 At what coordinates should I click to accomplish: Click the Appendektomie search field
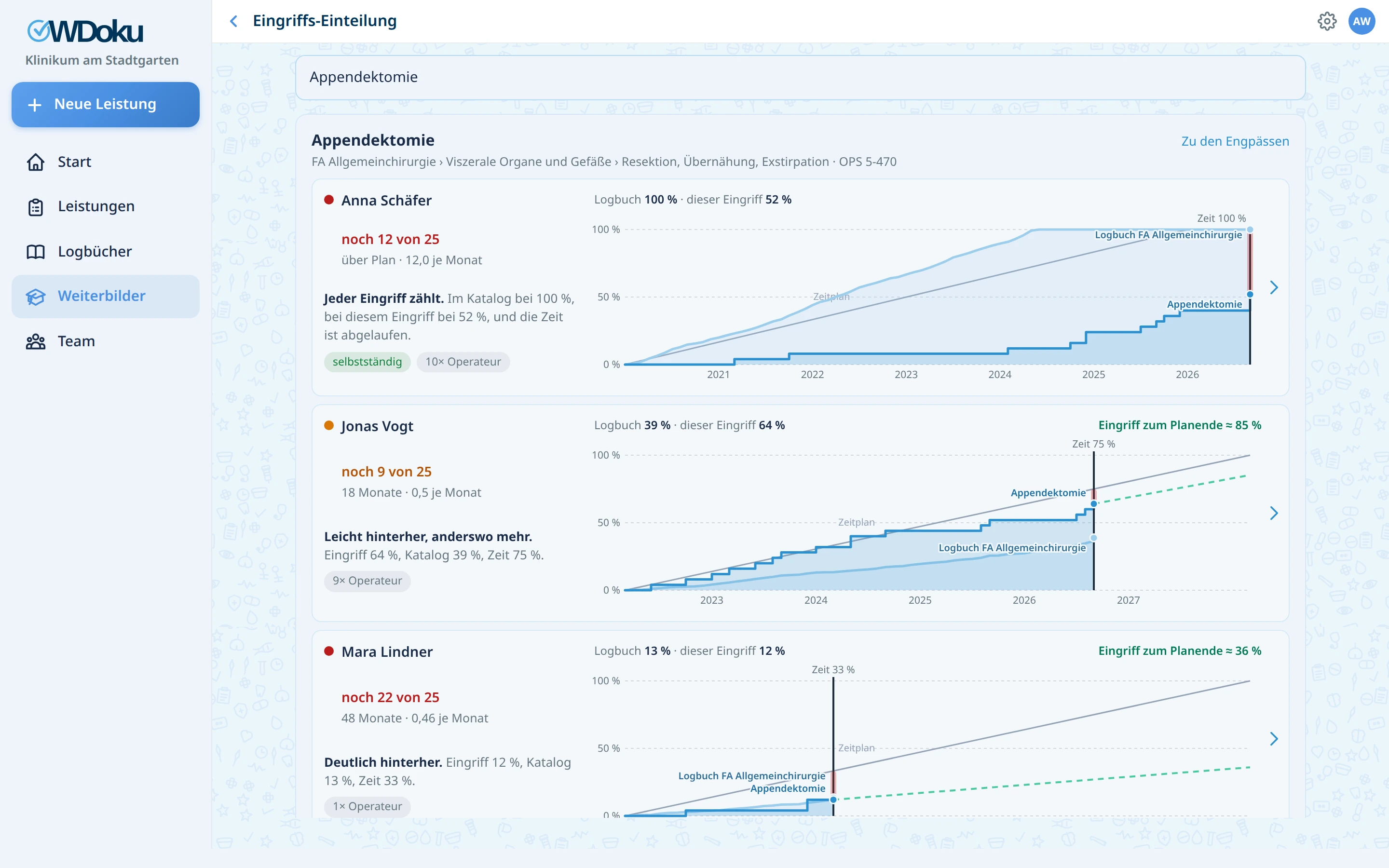pyautogui.click(x=800, y=78)
